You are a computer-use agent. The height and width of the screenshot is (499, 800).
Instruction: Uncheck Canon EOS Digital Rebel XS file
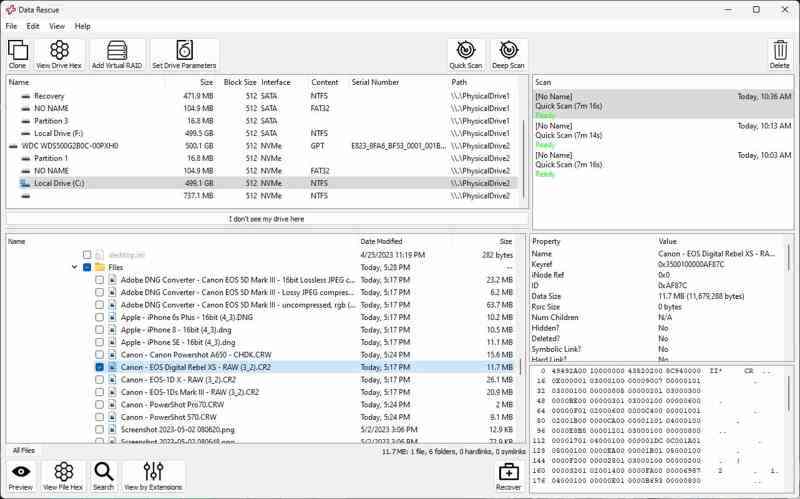pos(99,367)
